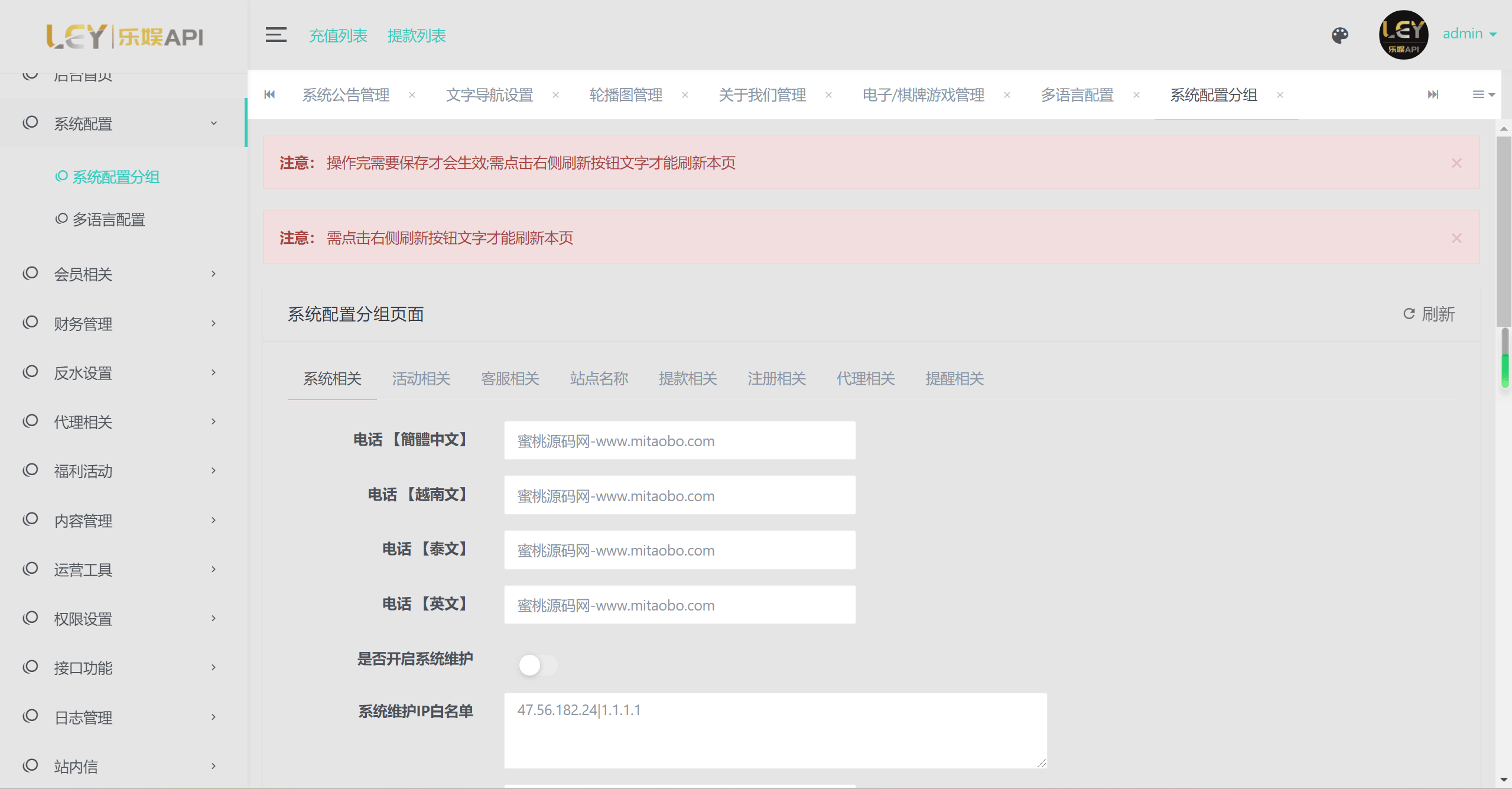Close the 系统配置分组 tab
This screenshot has height=789, width=1512.
point(1280,95)
